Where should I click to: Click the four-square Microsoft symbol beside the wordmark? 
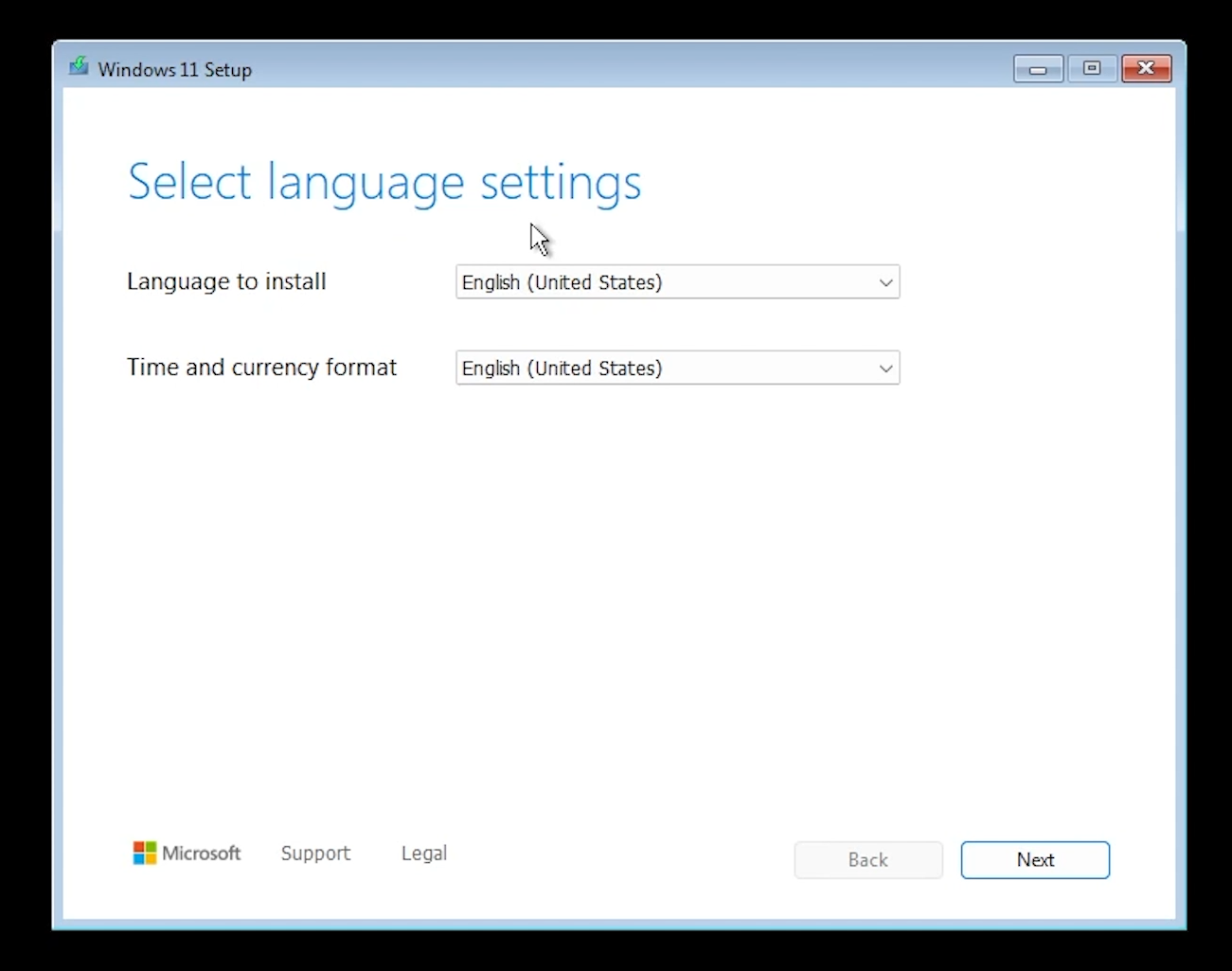click(144, 853)
